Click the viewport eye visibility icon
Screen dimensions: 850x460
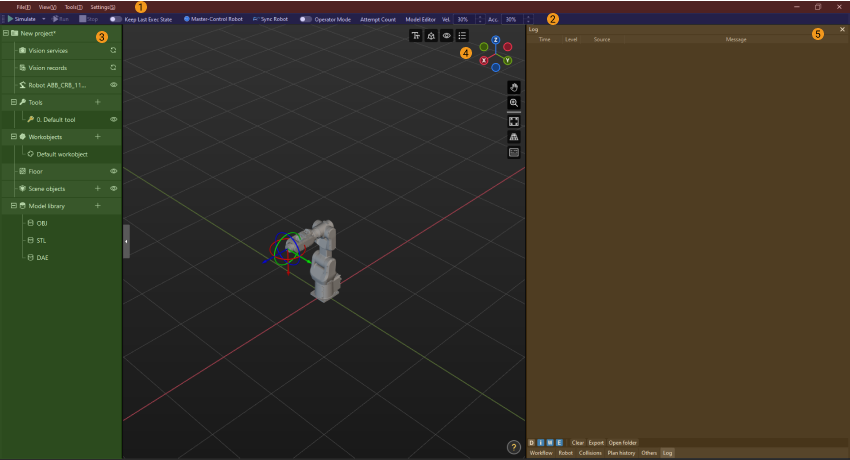click(446, 36)
